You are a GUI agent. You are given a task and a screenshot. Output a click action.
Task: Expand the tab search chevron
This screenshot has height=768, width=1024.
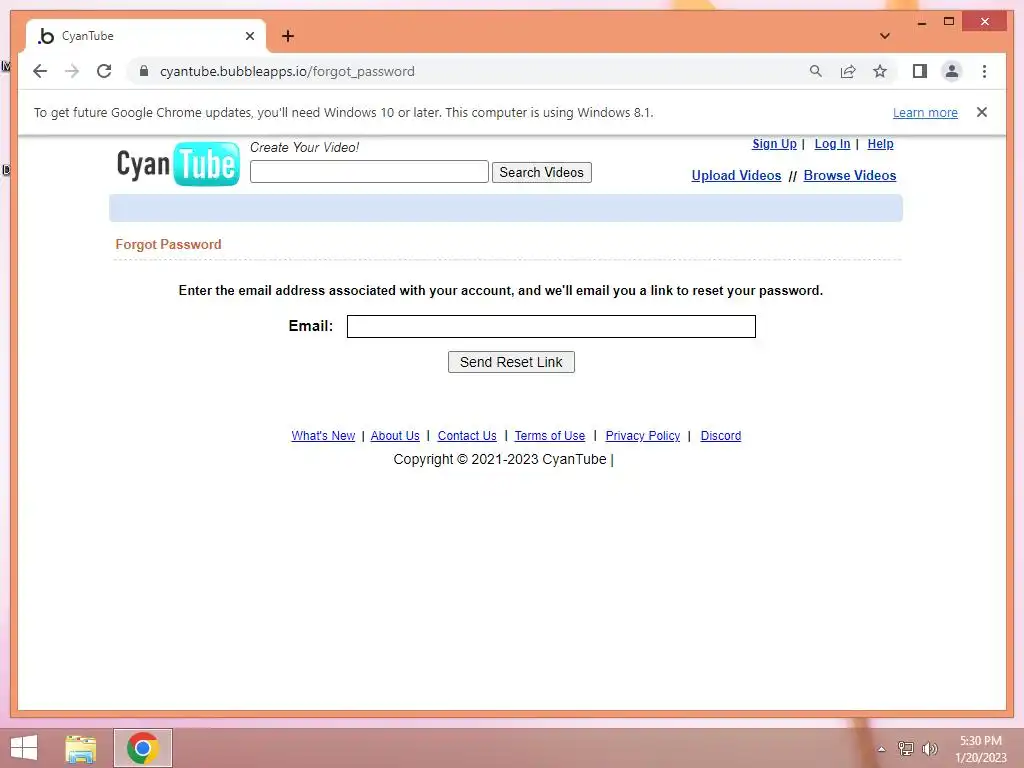coord(885,36)
